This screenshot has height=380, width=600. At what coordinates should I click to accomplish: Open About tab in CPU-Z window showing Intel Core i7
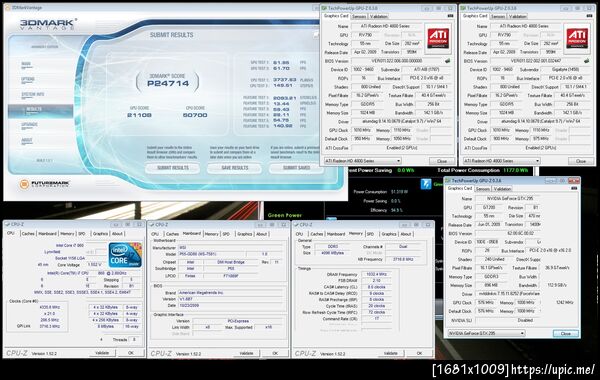click(x=117, y=233)
